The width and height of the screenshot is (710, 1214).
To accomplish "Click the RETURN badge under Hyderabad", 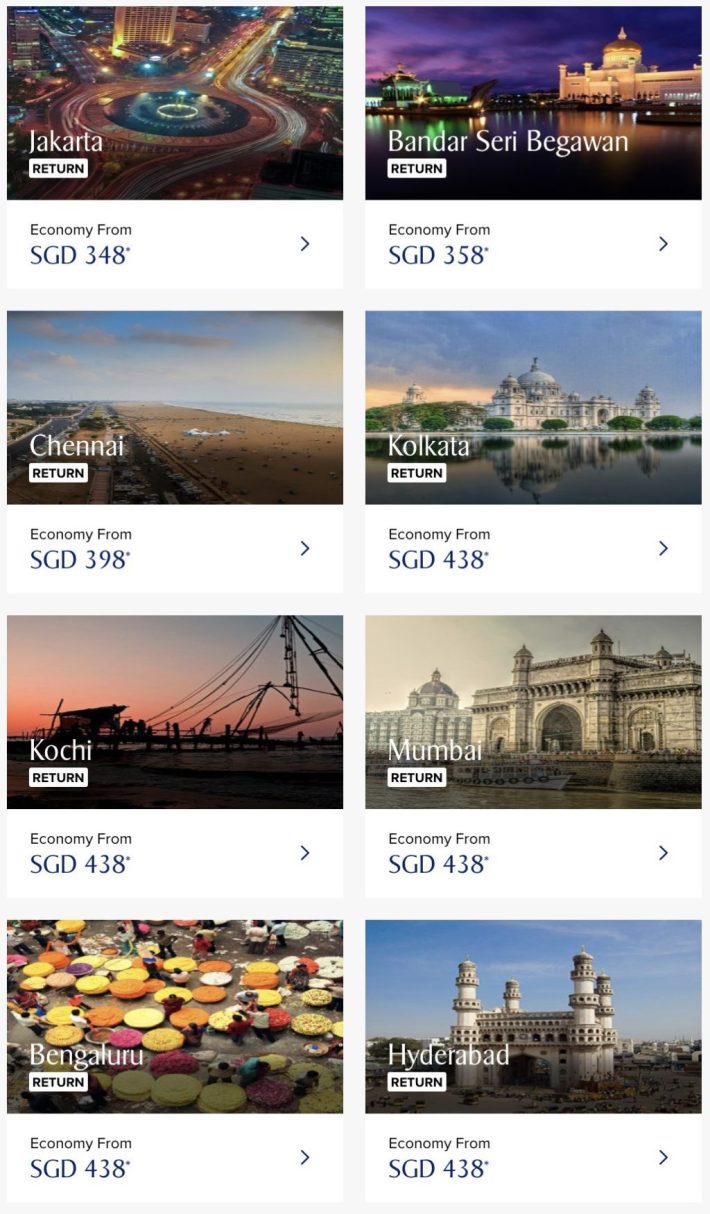I will 417,1082.
